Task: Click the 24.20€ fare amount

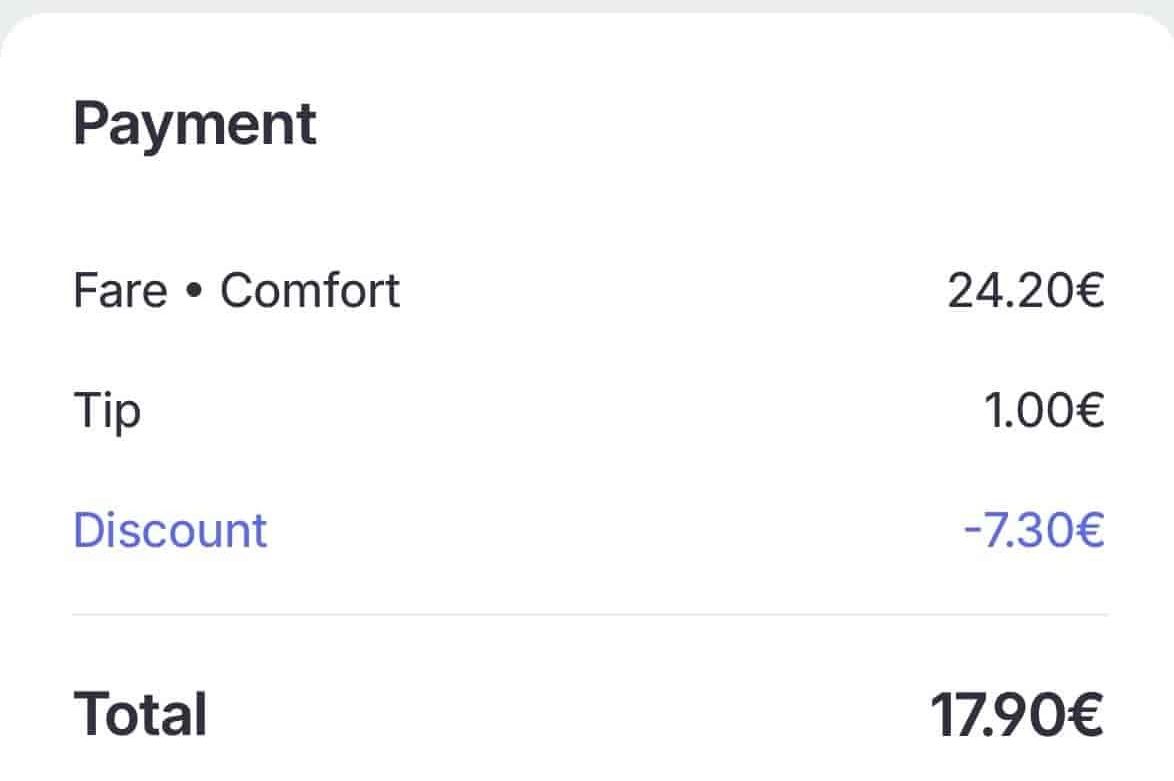Action: 1025,291
